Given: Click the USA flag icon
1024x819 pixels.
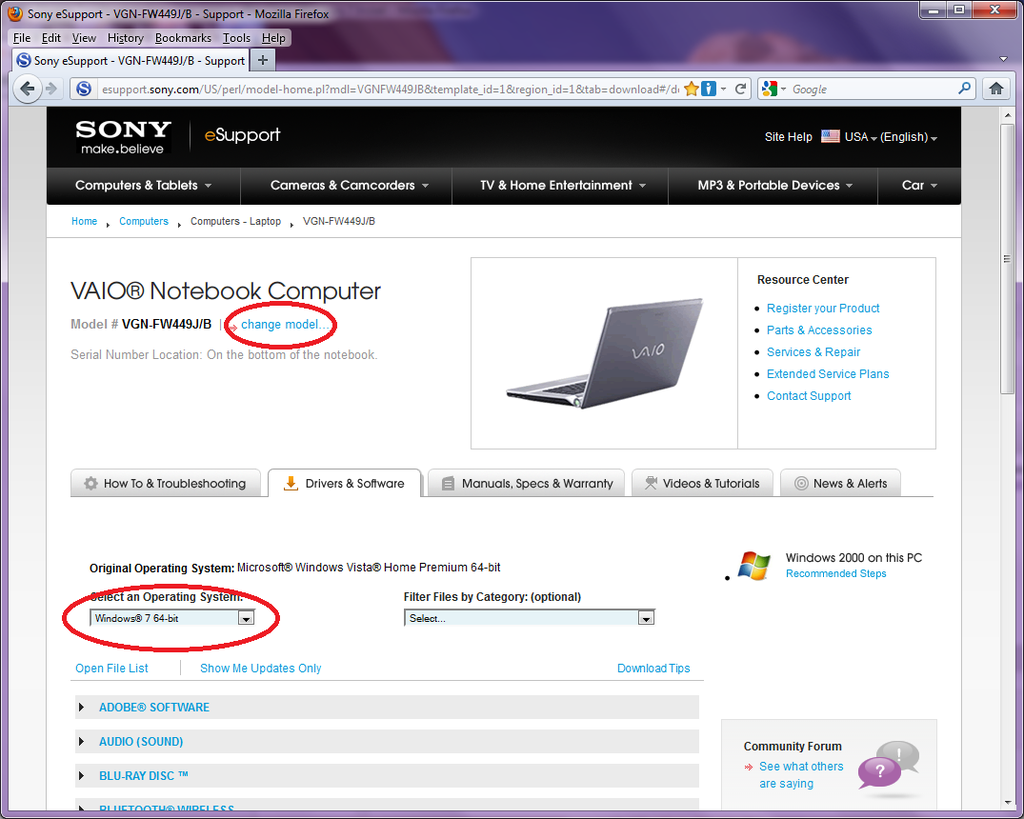Looking at the screenshot, I should 830,136.
